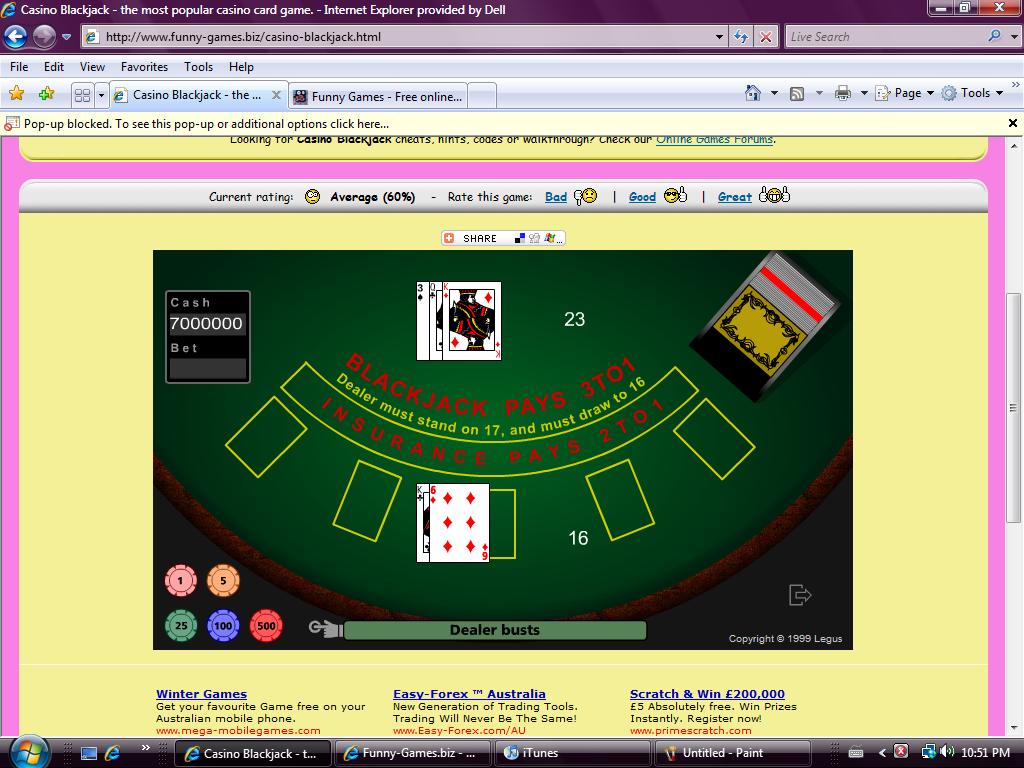
Task: Switch to iTunes in the taskbar
Action: coord(573,753)
